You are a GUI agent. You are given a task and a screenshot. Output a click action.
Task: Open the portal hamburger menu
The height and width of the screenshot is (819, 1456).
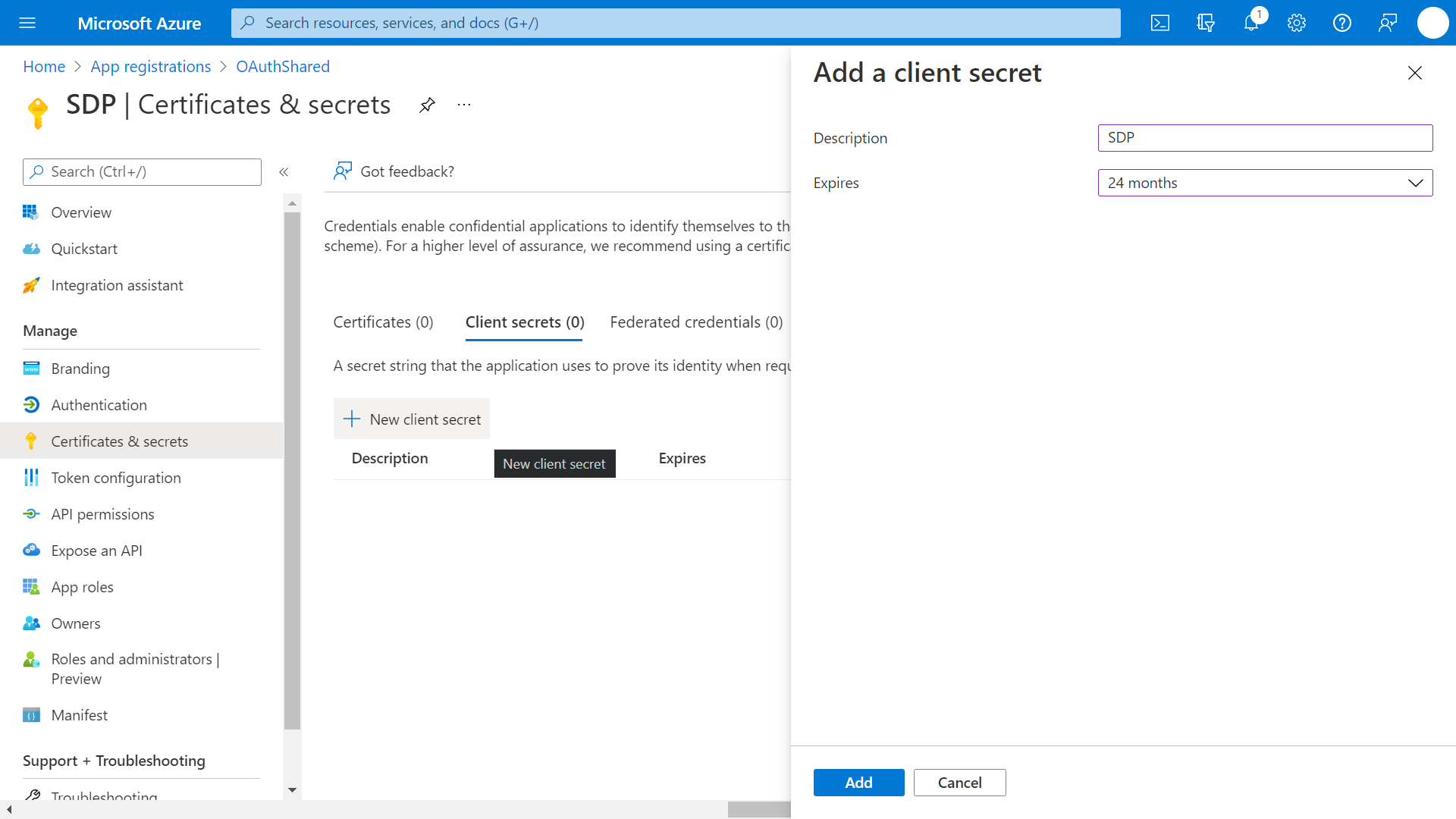[x=27, y=23]
